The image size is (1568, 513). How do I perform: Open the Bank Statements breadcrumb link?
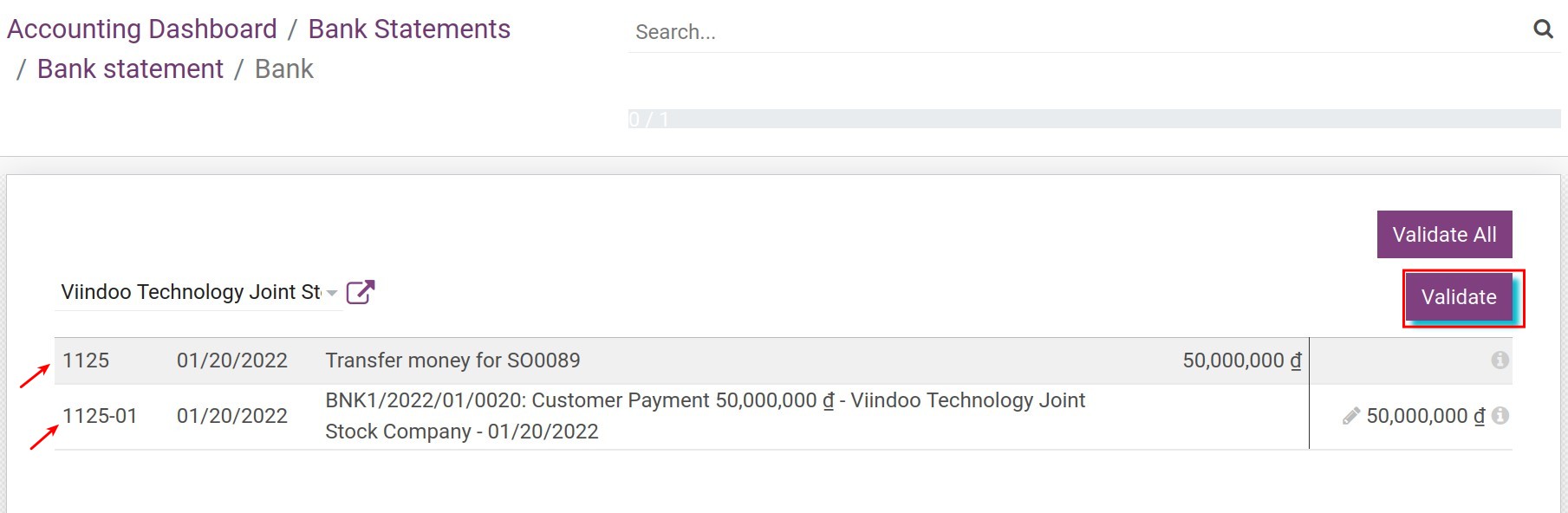(x=409, y=29)
